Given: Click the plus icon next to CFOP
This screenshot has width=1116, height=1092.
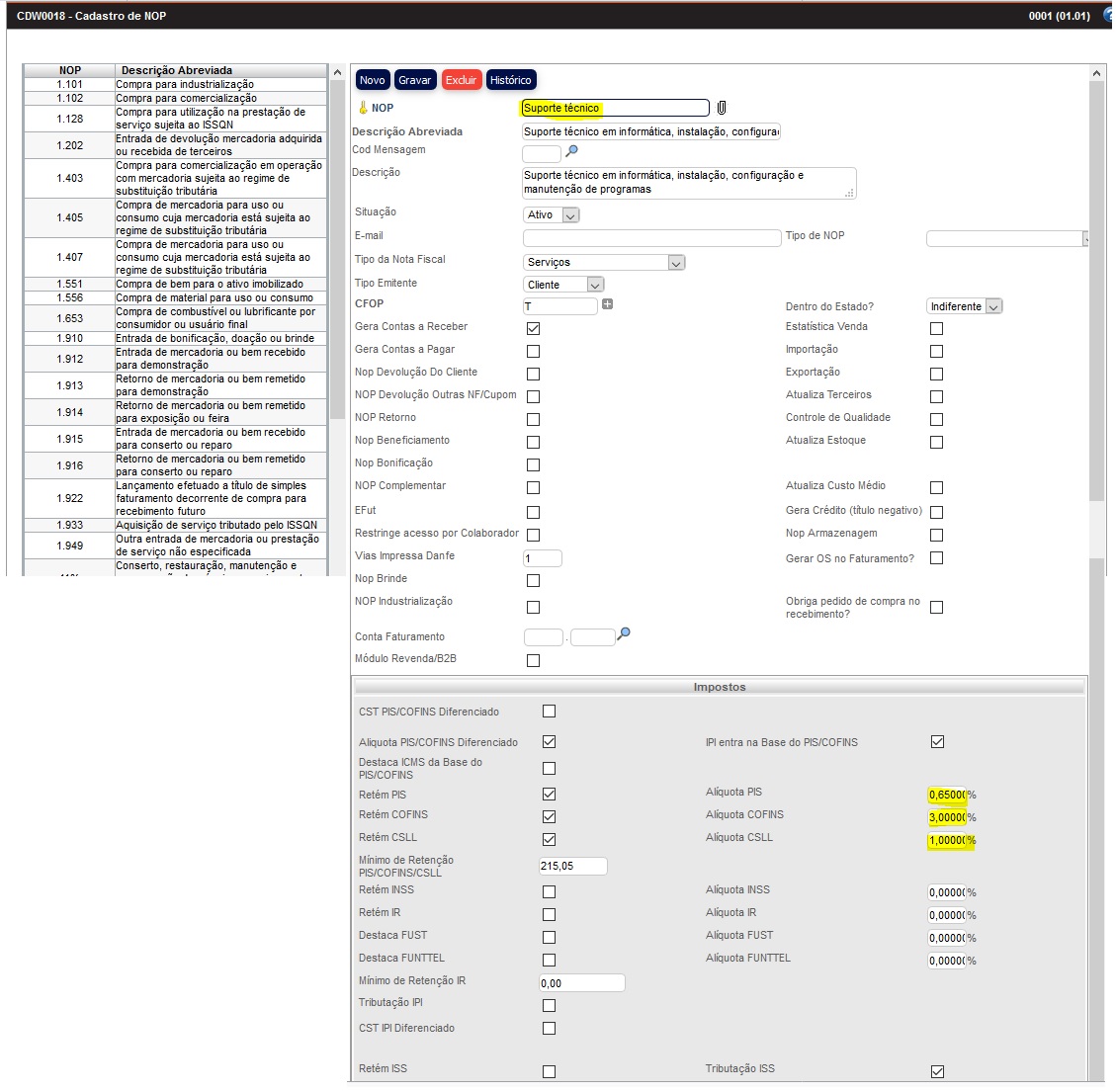Looking at the screenshot, I should (607, 304).
